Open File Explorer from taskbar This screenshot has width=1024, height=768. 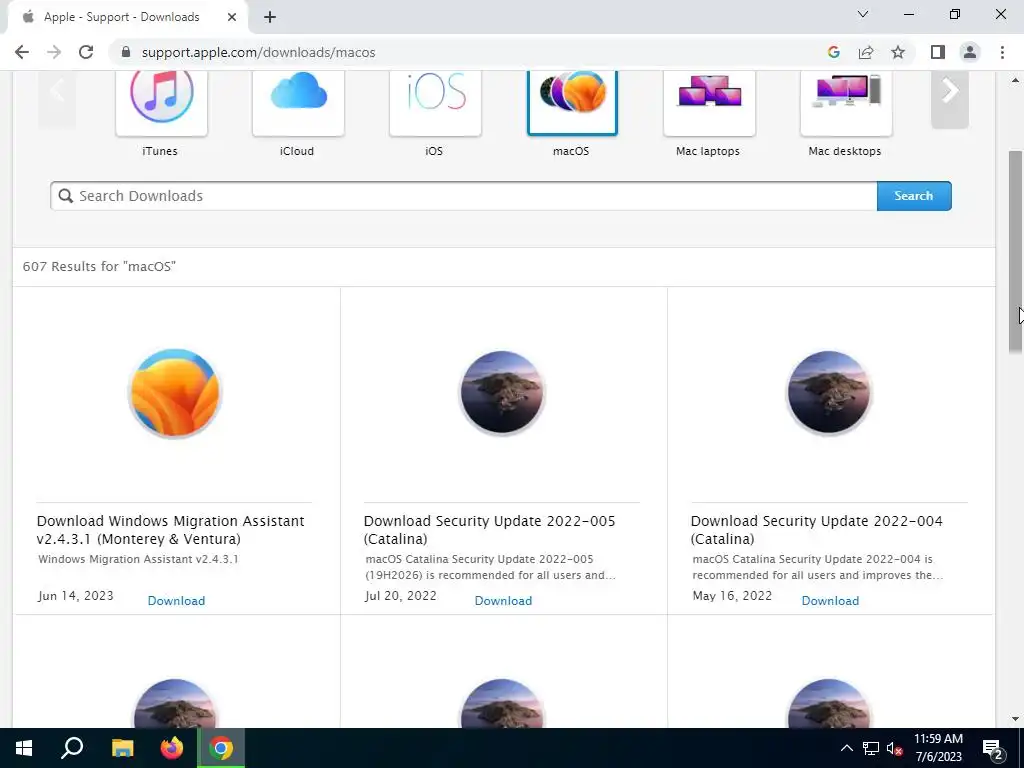click(122, 748)
